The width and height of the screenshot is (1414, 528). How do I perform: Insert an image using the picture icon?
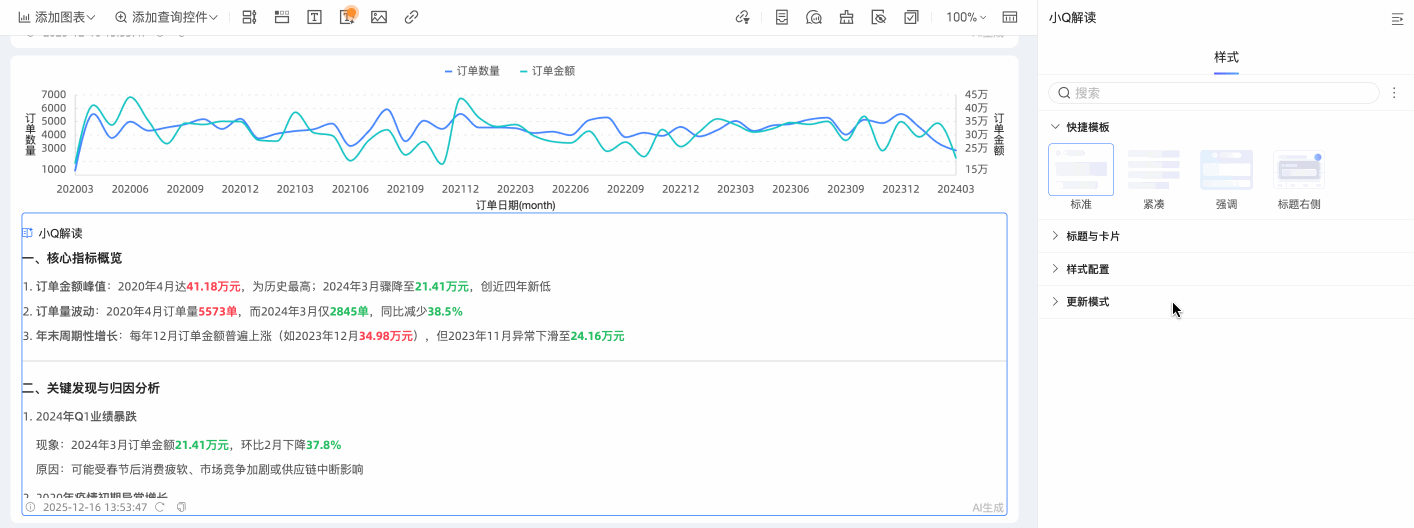pyautogui.click(x=379, y=17)
